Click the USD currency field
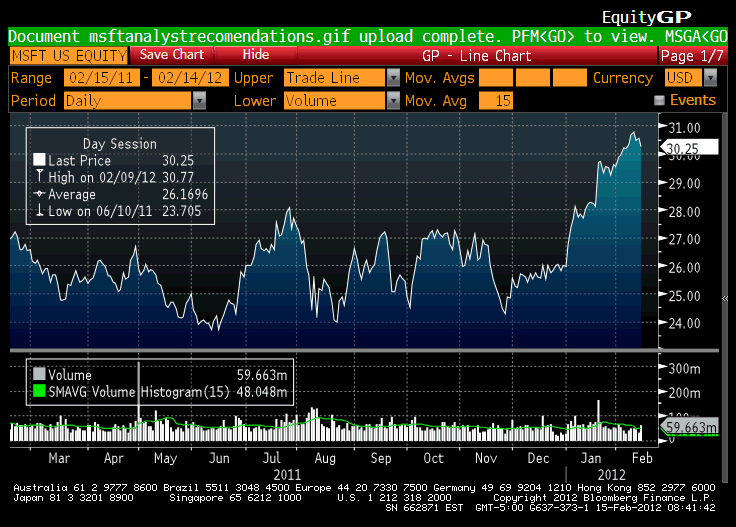Viewport: 736px width, 527px height. [x=683, y=77]
